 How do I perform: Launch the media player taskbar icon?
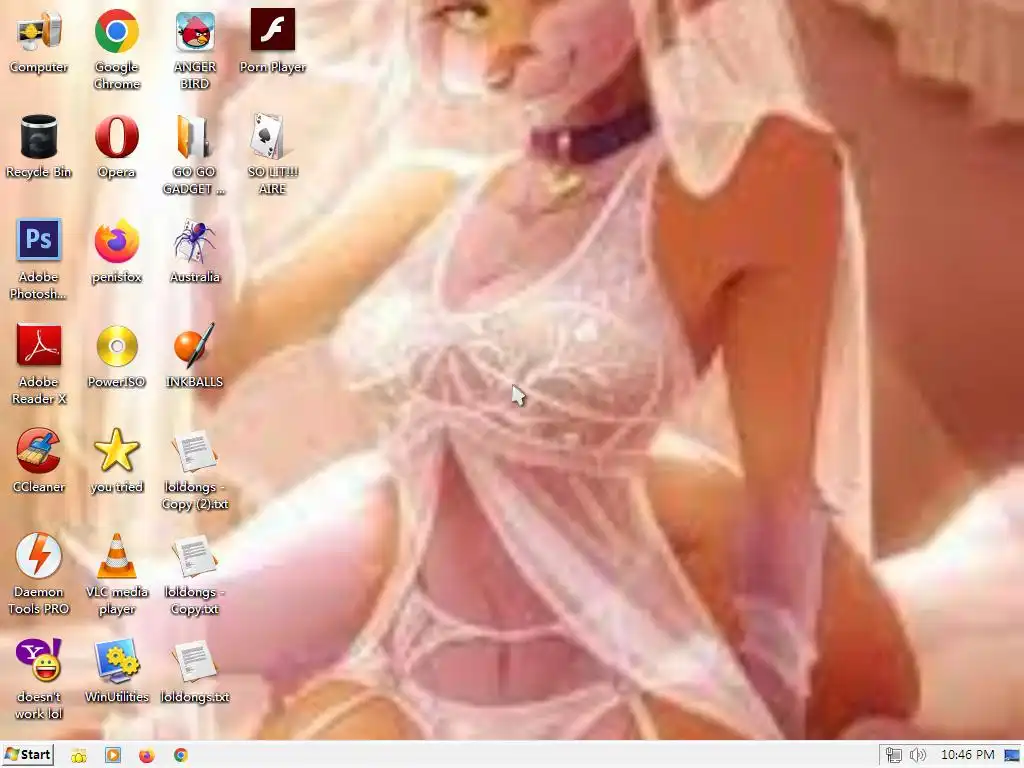point(113,756)
